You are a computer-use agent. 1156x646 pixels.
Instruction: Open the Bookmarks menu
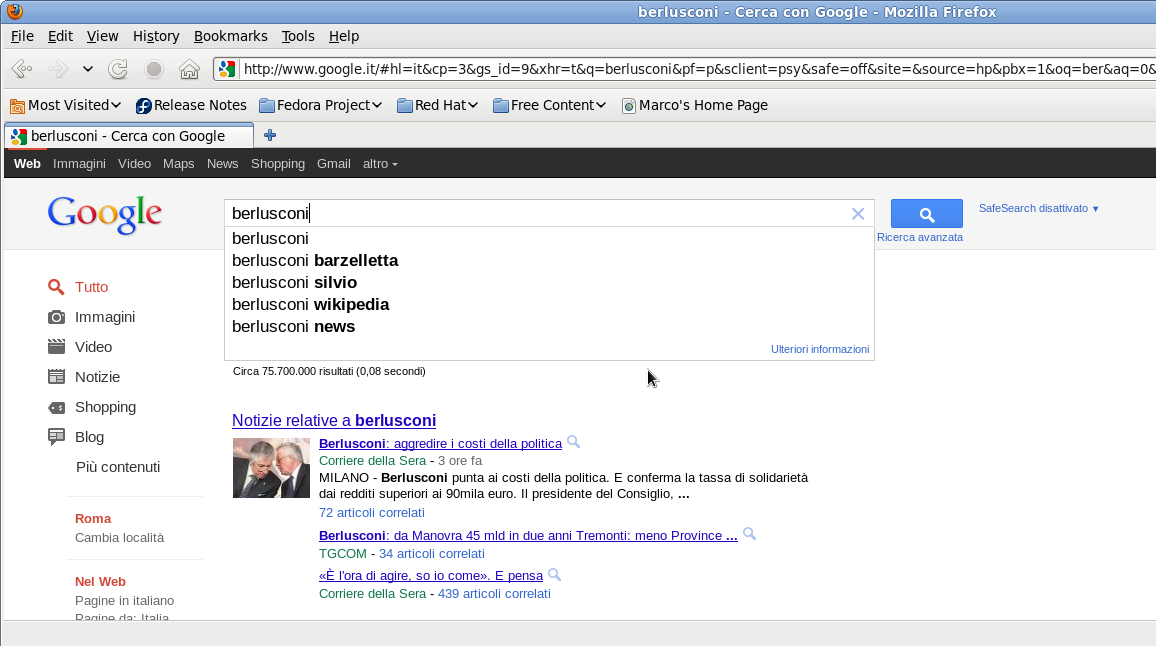(231, 36)
